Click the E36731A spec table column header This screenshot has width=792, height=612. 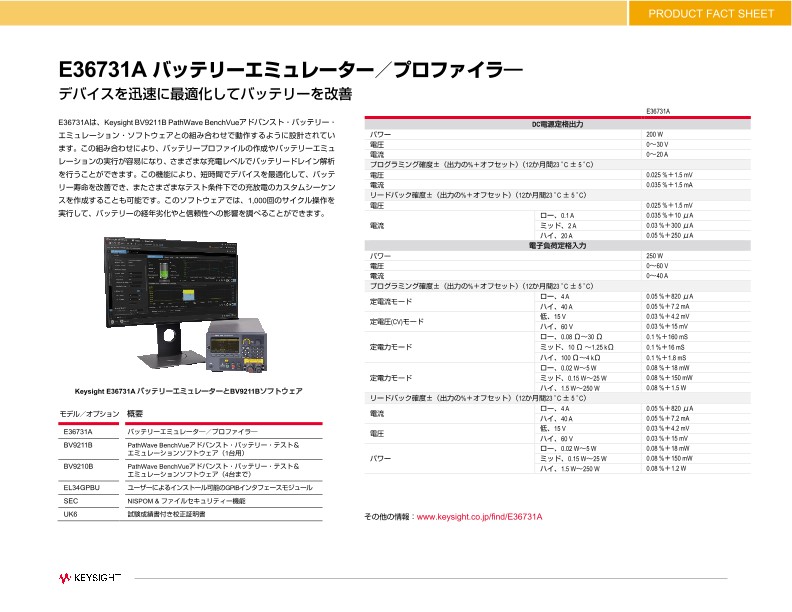click(x=658, y=111)
